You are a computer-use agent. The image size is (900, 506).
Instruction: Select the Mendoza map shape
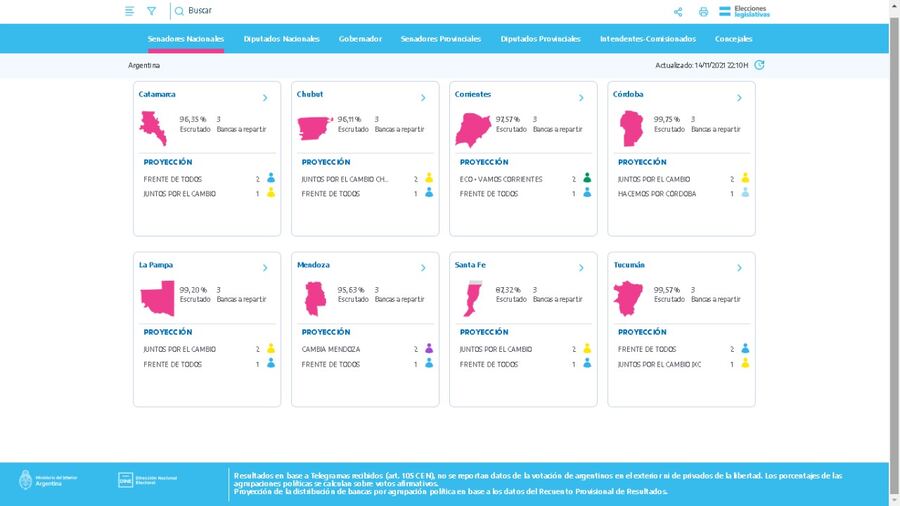[315, 298]
